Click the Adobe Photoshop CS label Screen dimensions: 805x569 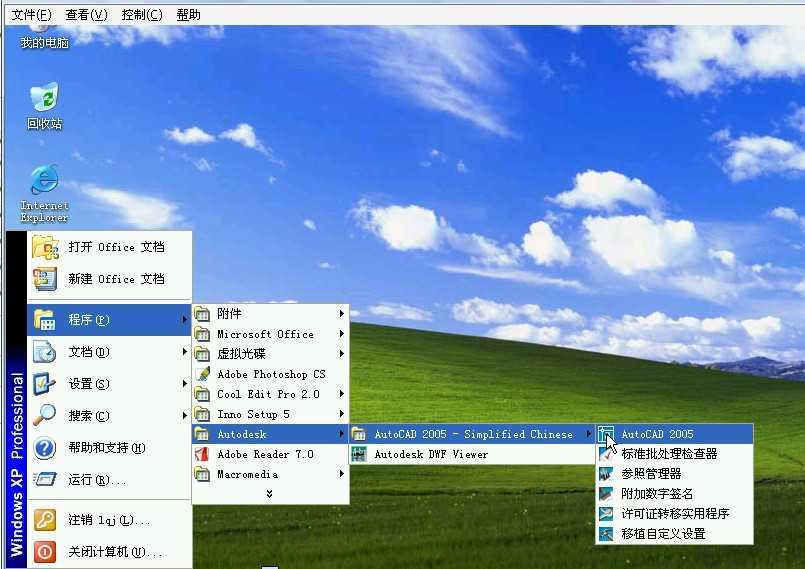click(x=271, y=374)
